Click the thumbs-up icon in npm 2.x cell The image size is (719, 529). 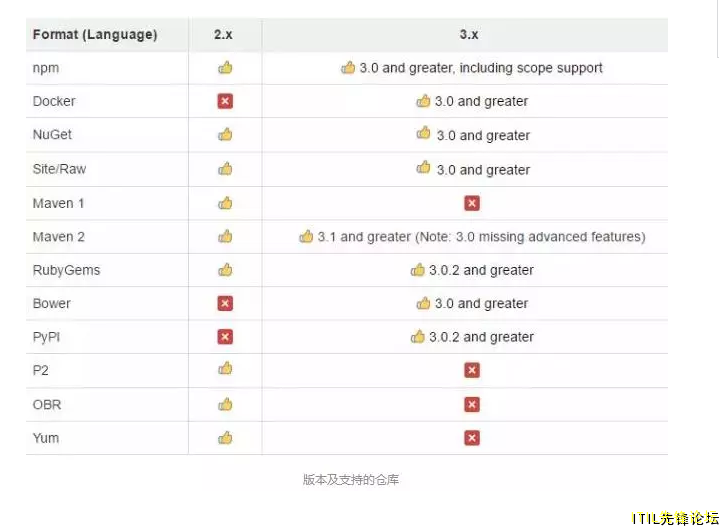coord(225,68)
